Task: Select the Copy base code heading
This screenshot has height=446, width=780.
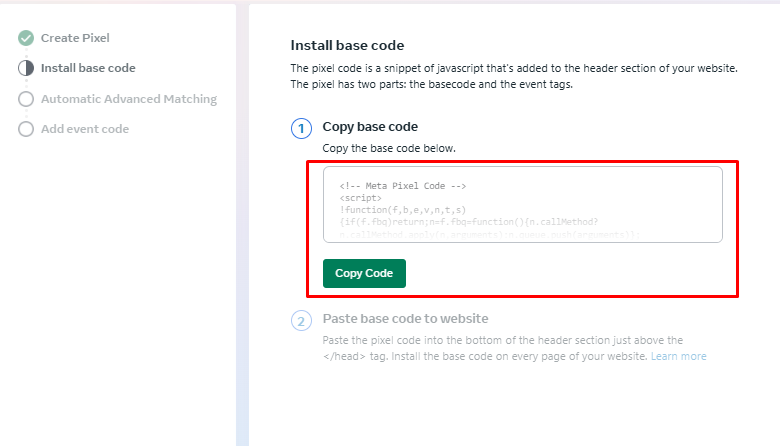Action: pyautogui.click(x=370, y=127)
